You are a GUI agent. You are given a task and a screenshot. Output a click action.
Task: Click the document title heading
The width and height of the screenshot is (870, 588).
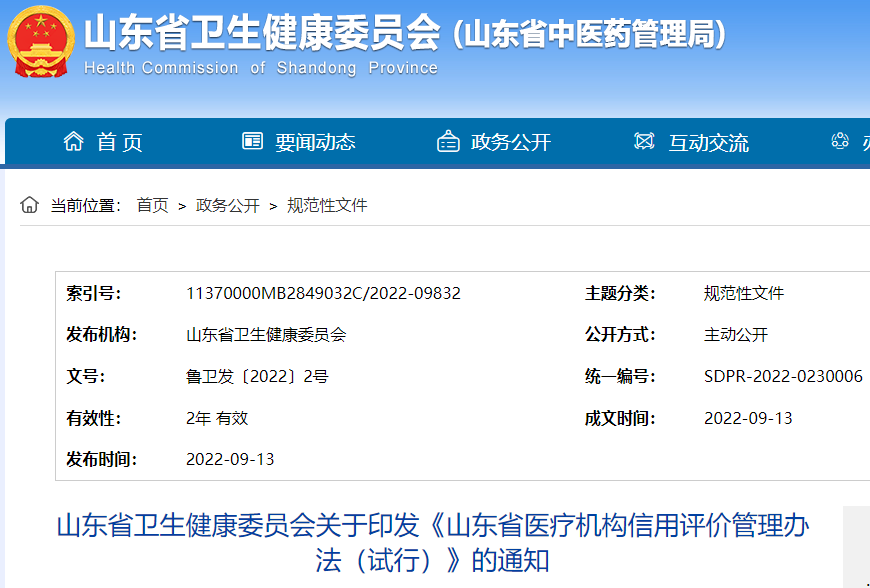[432, 542]
